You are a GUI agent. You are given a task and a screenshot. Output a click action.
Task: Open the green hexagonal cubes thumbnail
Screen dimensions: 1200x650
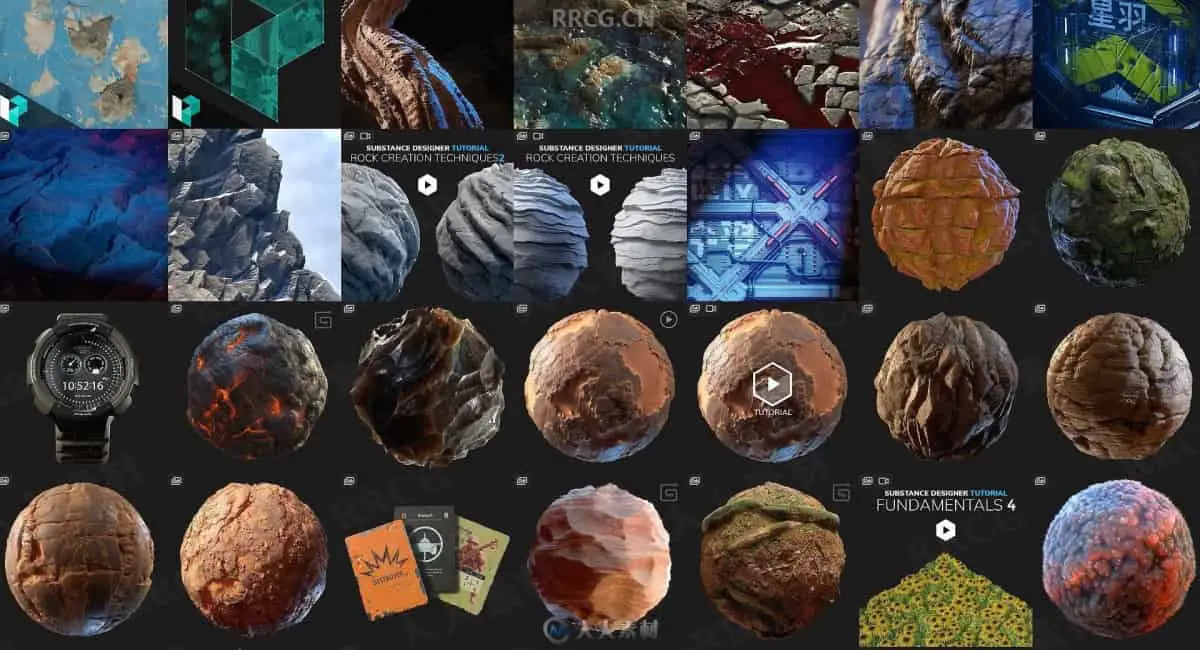255,64
